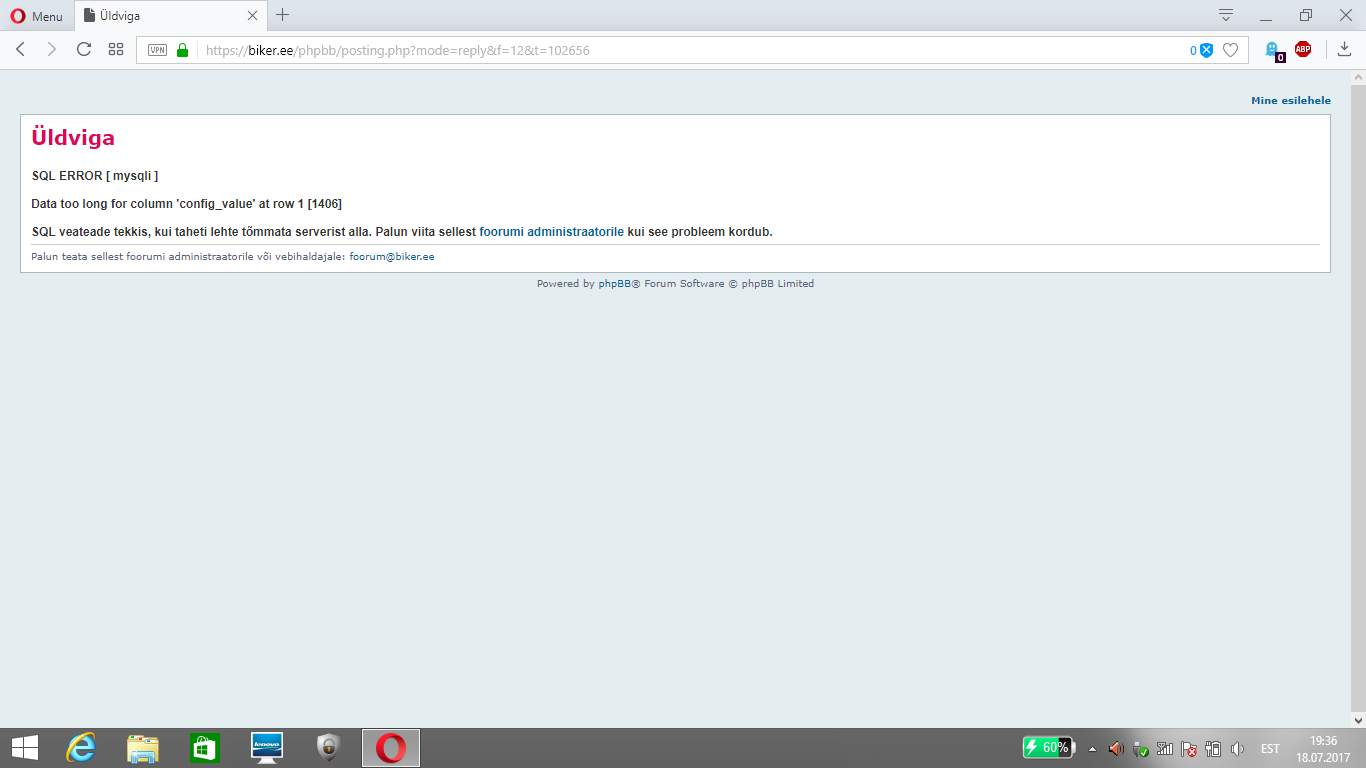
Task: Click the Adblock Plus ABP icon
Action: (x=1303, y=49)
